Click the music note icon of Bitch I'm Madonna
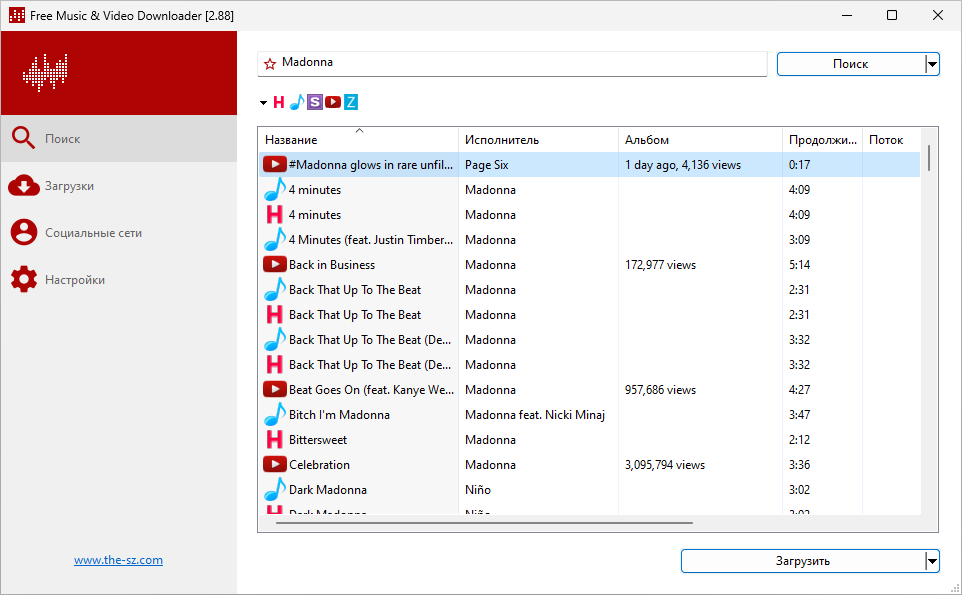The image size is (962, 595). [274, 415]
